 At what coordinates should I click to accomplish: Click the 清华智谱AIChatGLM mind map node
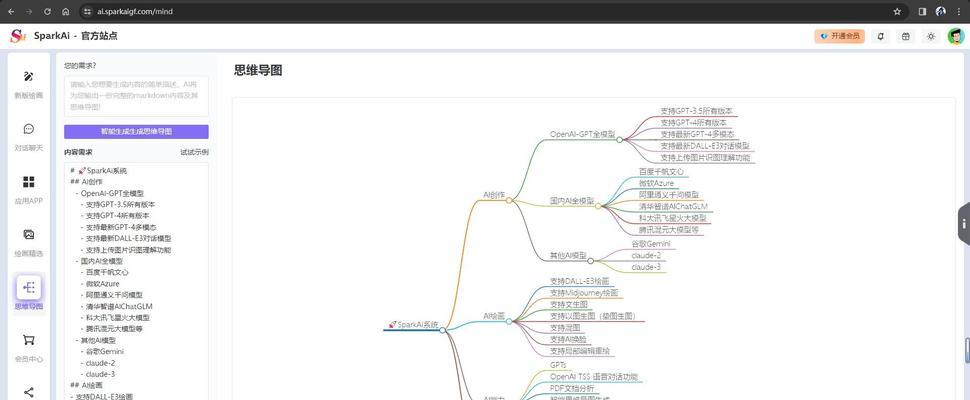[673, 206]
